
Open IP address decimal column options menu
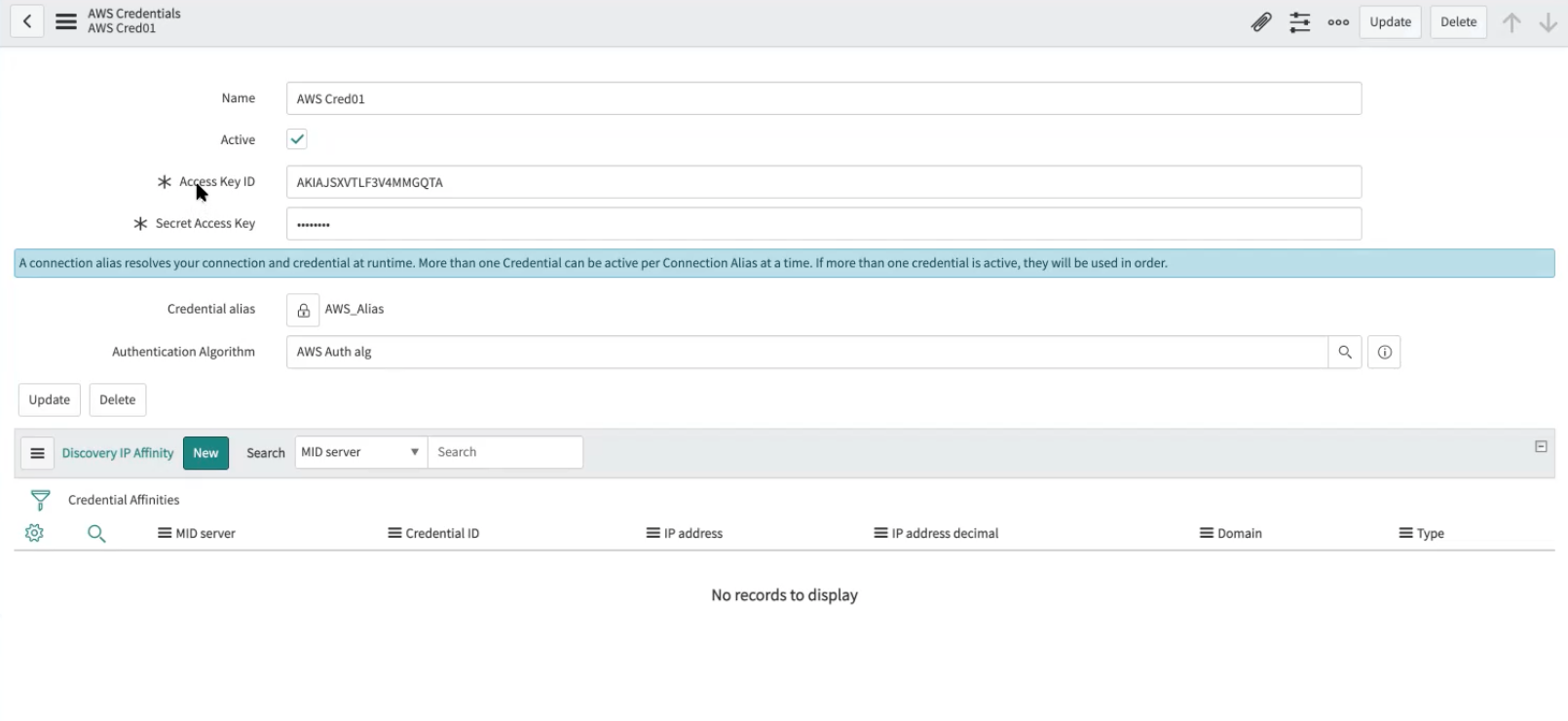880,533
